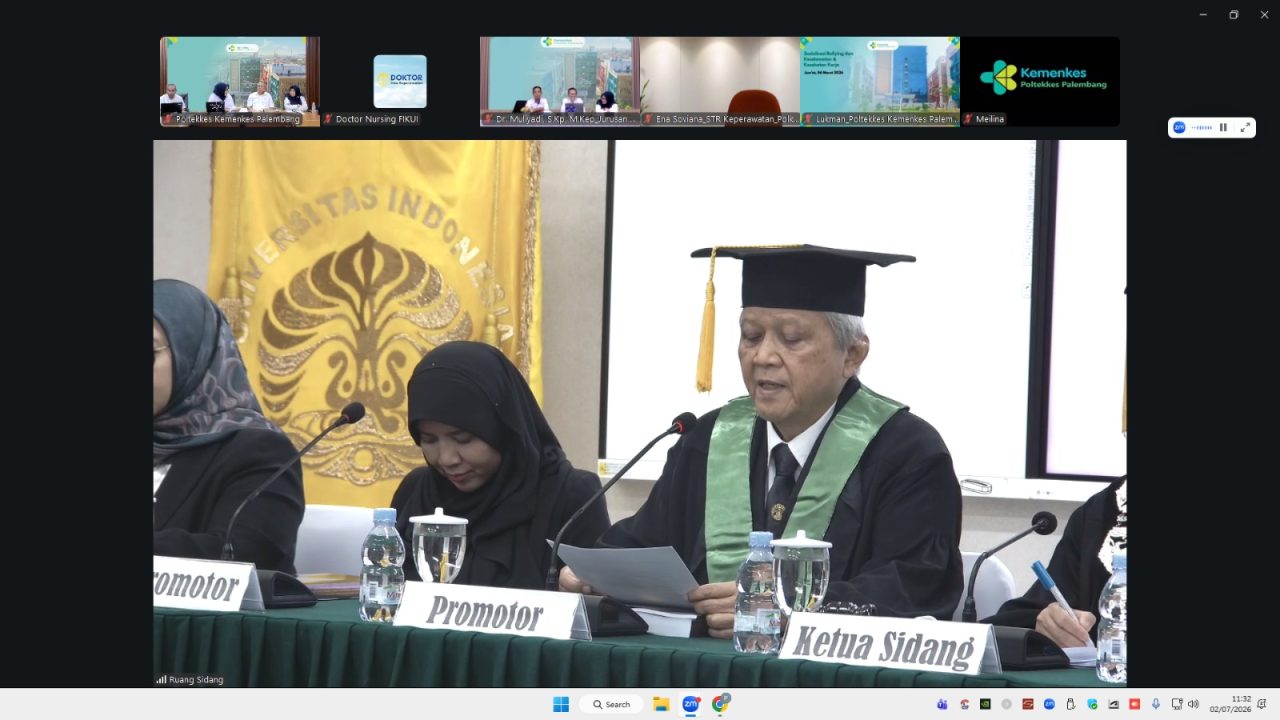Open Google Chrome from the taskbar
1280x720 pixels.
coord(720,704)
